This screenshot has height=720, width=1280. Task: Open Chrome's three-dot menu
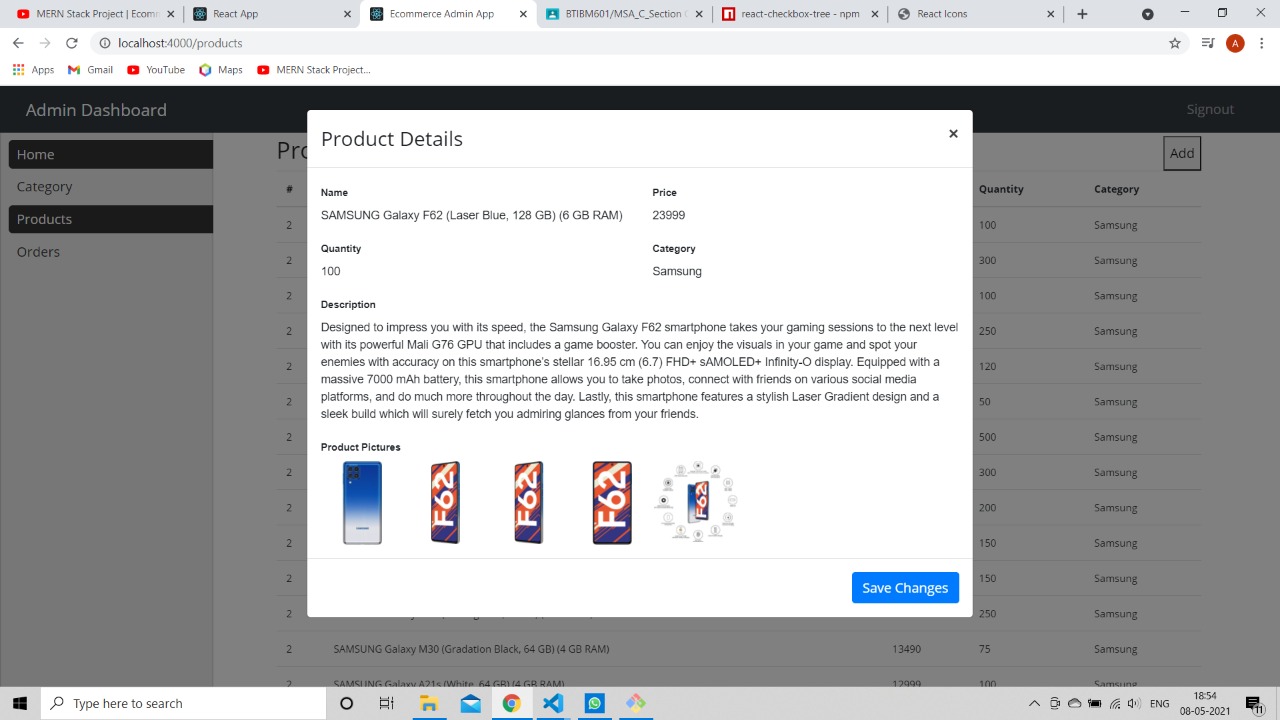coord(1262,43)
